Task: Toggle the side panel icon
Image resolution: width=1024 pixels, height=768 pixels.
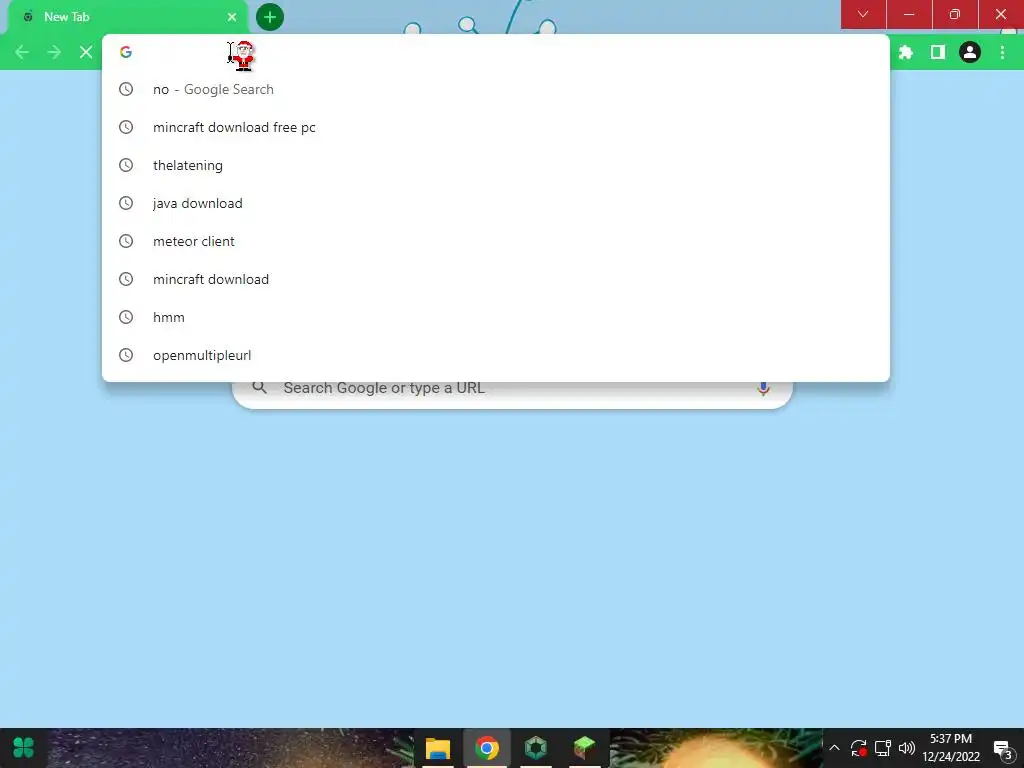Action: (x=938, y=52)
